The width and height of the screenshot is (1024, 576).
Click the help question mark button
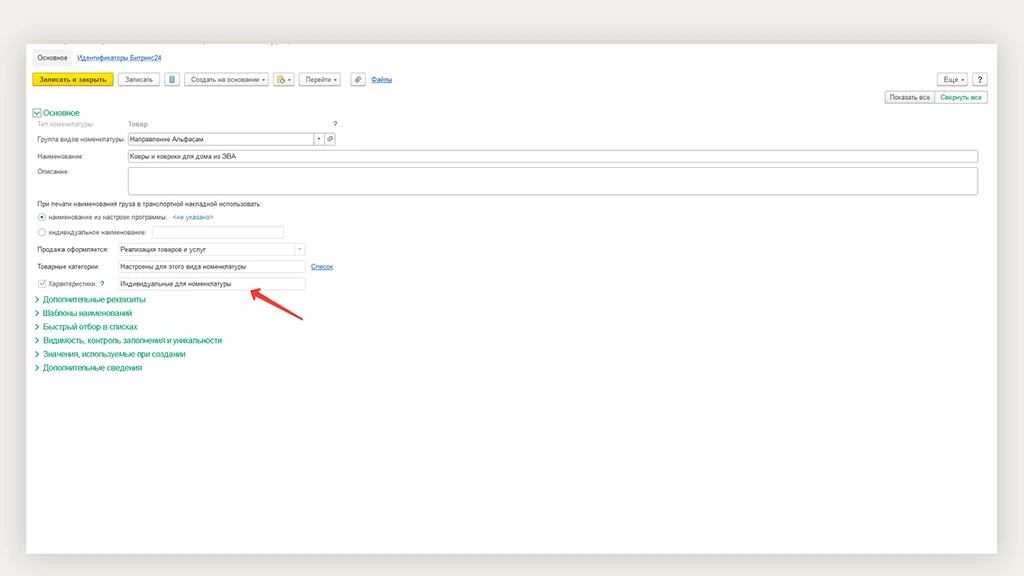(x=980, y=79)
